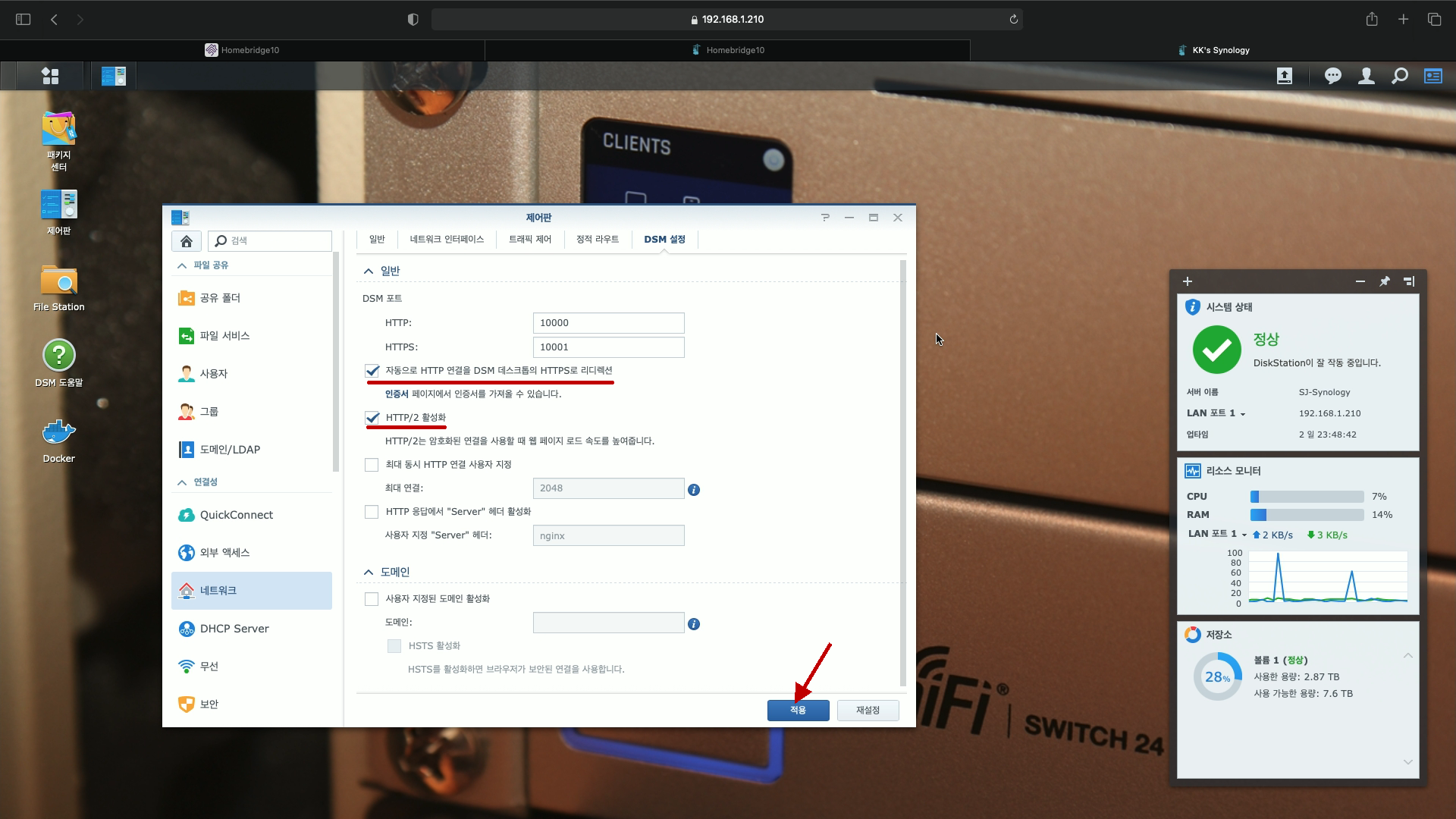Collapse the 도메인 section chevron
Viewport: 1456px width, 819px height.
click(x=369, y=573)
